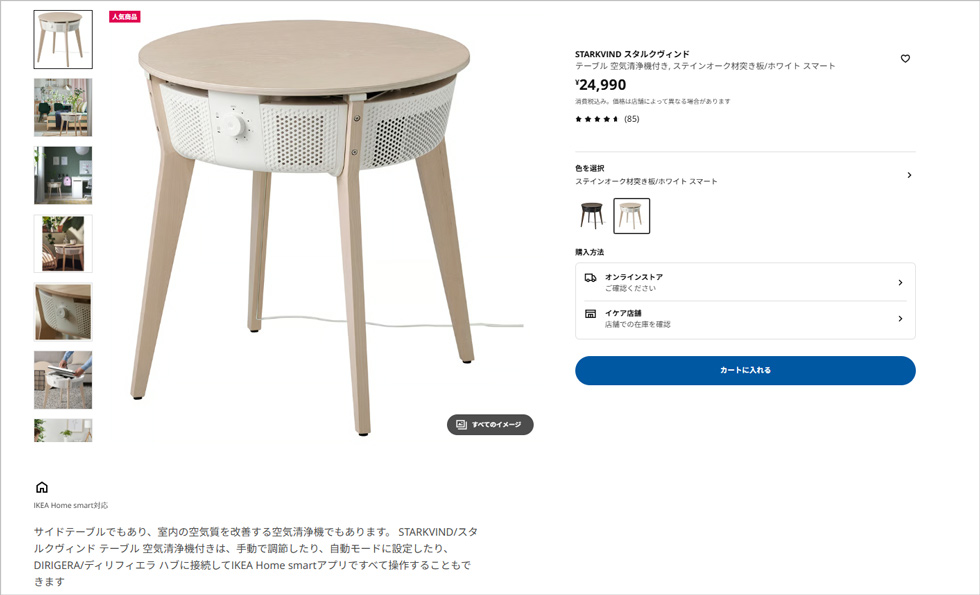This screenshot has width=980, height=595.
Task: Open すべてのイメージ to view all images
Action: [x=490, y=424]
